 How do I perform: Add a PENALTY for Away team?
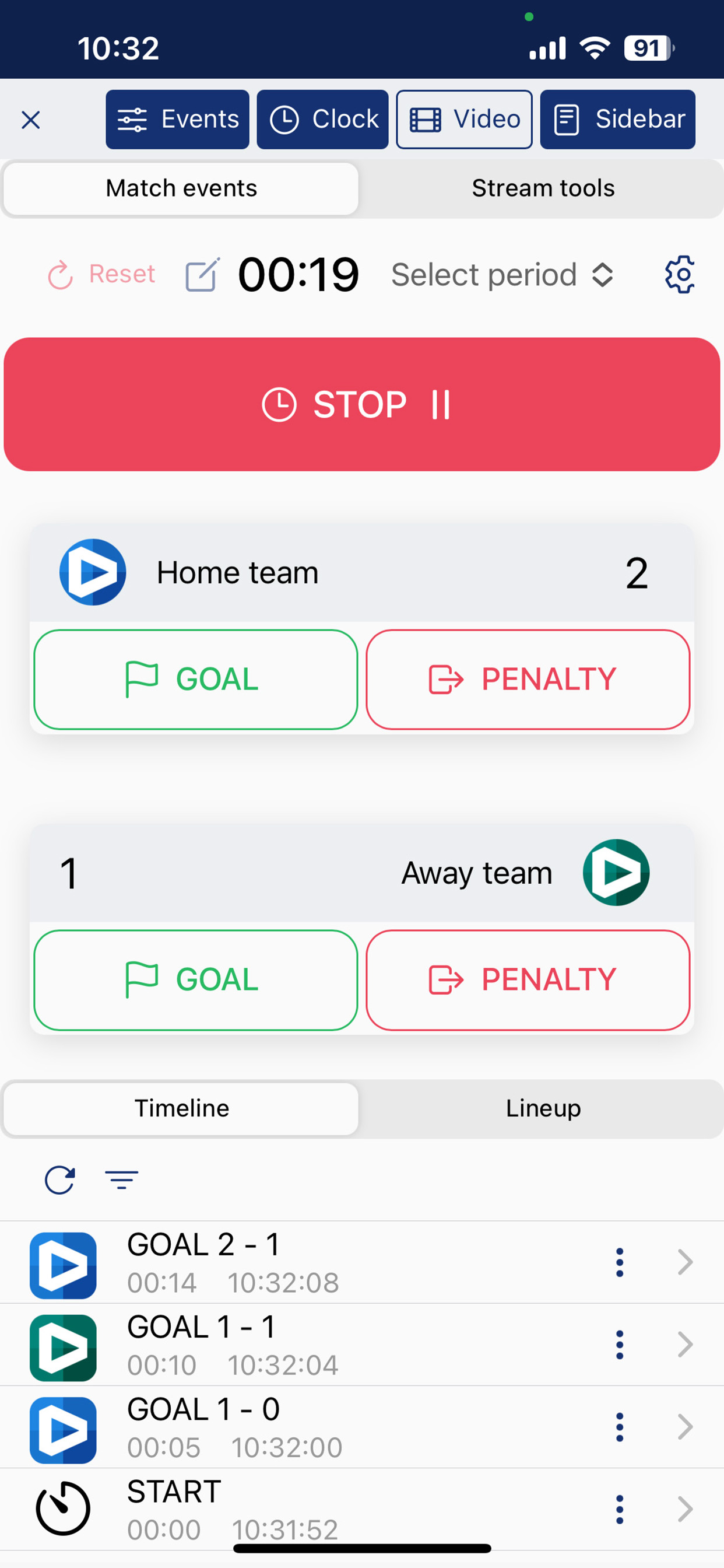coord(528,979)
